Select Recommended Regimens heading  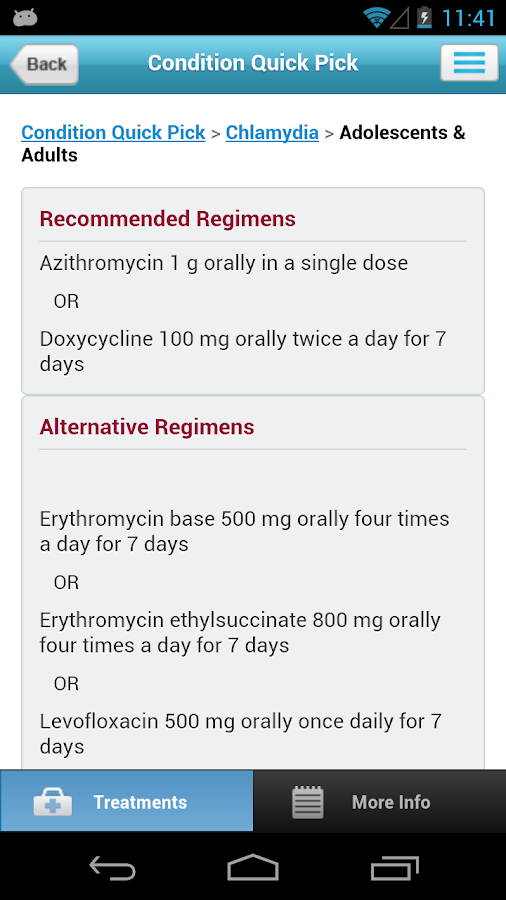click(168, 219)
